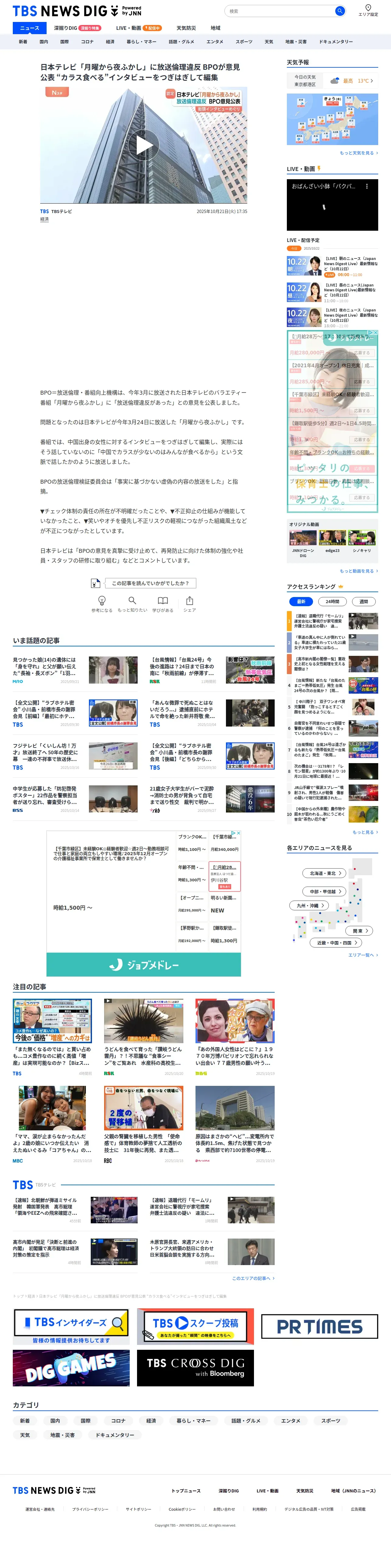Click the 運営会社・連絡先 footer link
This screenshot has width=391, height=1568.
click(40, 1509)
